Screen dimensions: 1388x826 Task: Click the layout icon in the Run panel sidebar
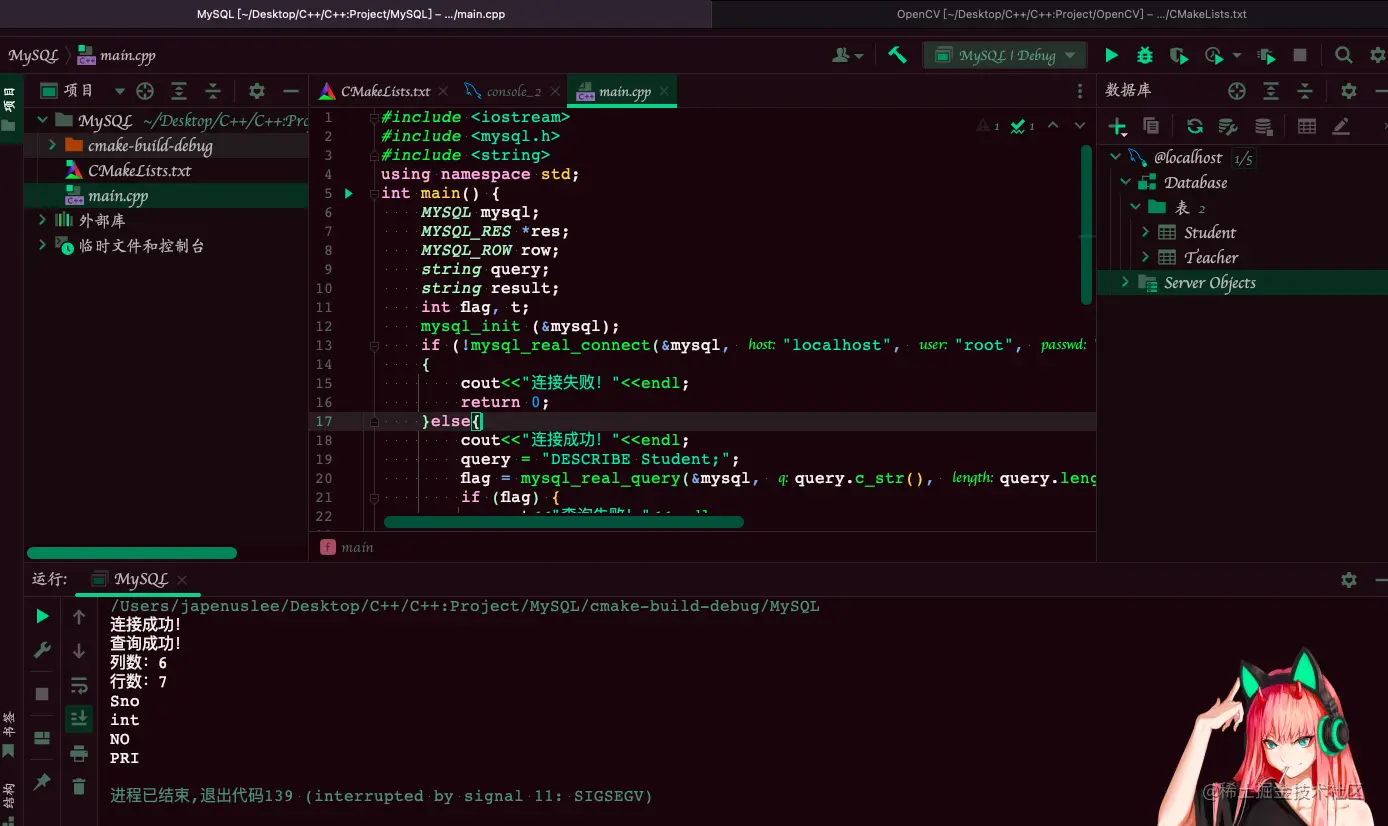click(x=42, y=739)
